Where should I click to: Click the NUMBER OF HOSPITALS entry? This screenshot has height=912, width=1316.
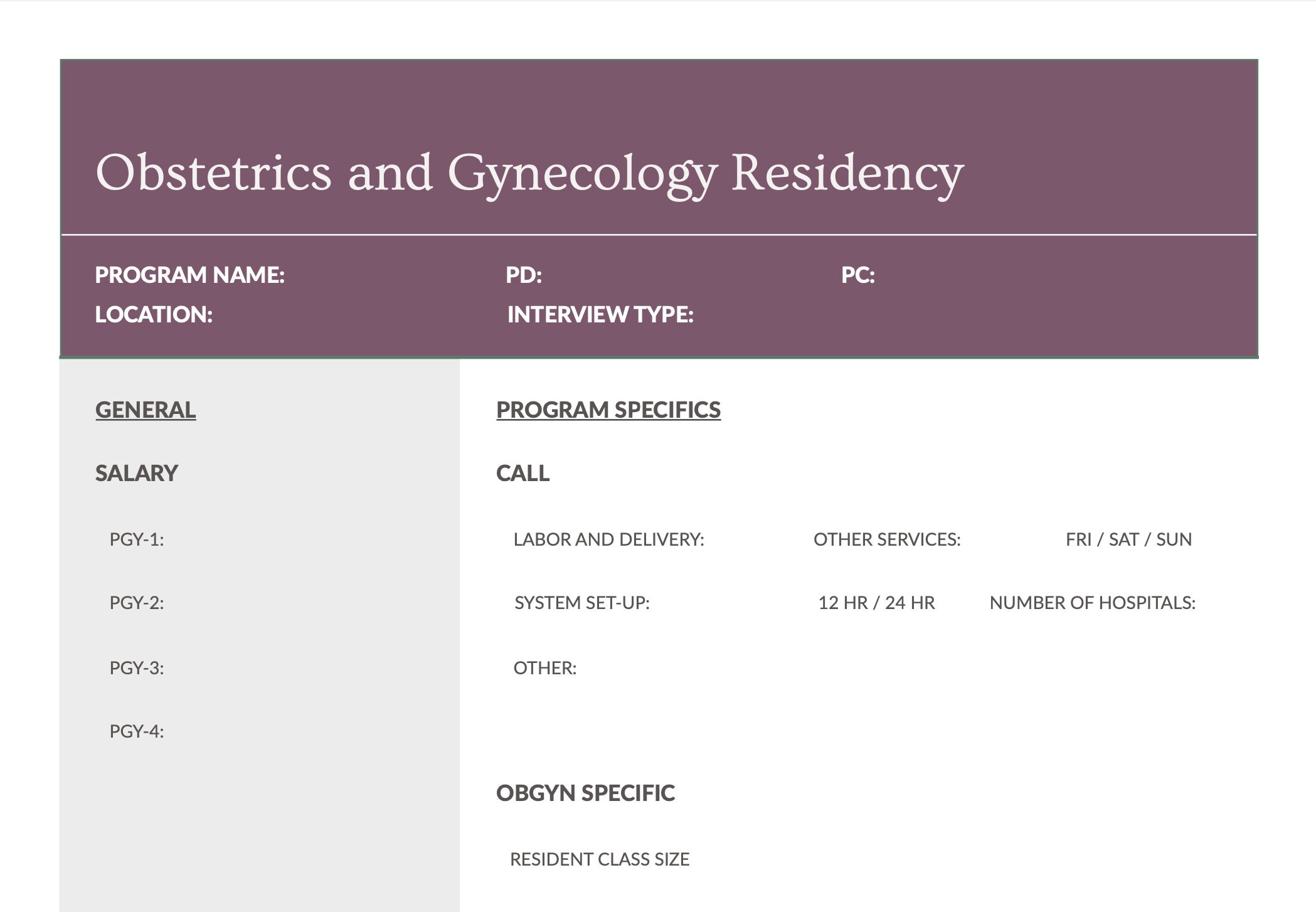click(x=1093, y=603)
